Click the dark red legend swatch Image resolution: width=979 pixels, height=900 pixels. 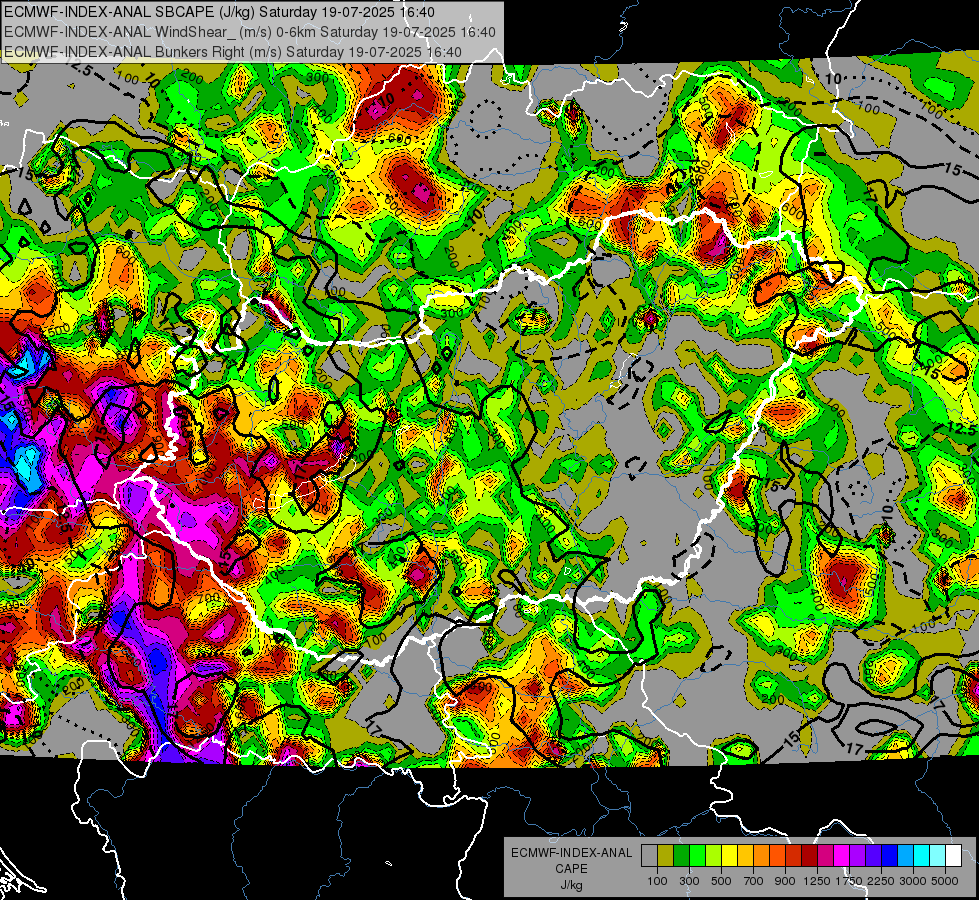tap(810, 856)
